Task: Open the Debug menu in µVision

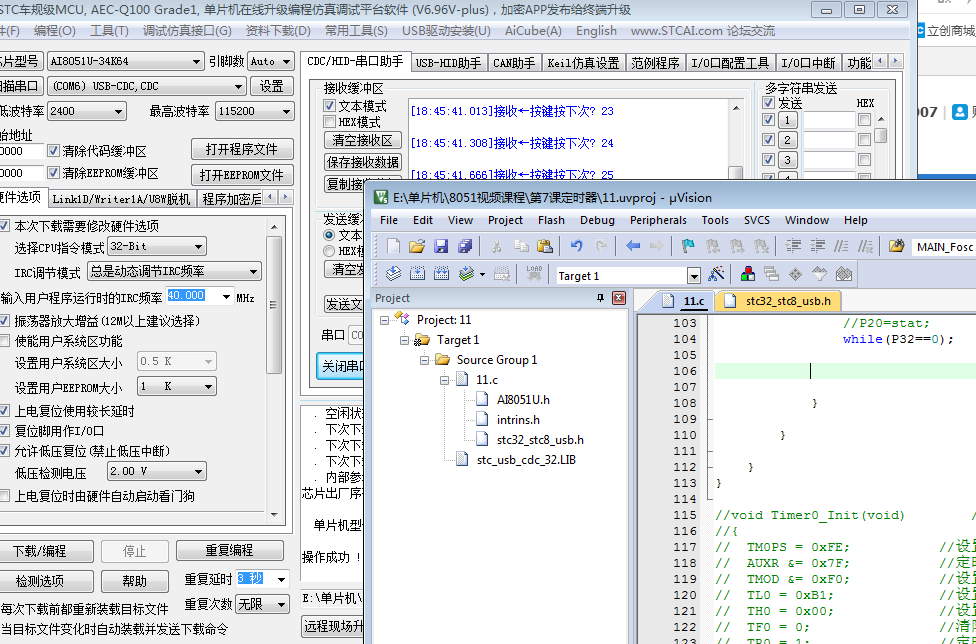Action: click(x=597, y=220)
